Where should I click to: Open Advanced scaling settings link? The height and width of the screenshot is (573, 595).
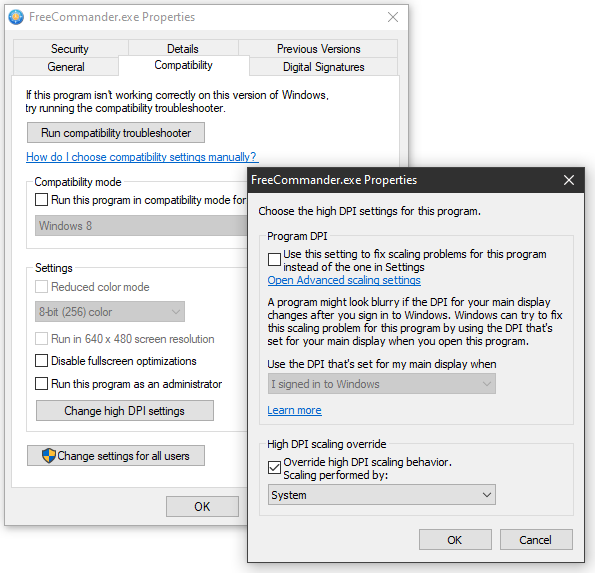click(344, 280)
